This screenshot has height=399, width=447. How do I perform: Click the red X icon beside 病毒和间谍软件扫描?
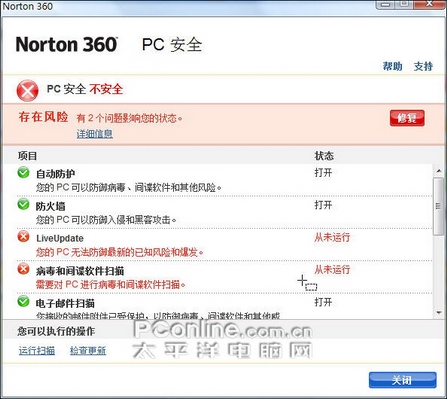click(x=23, y=269)
